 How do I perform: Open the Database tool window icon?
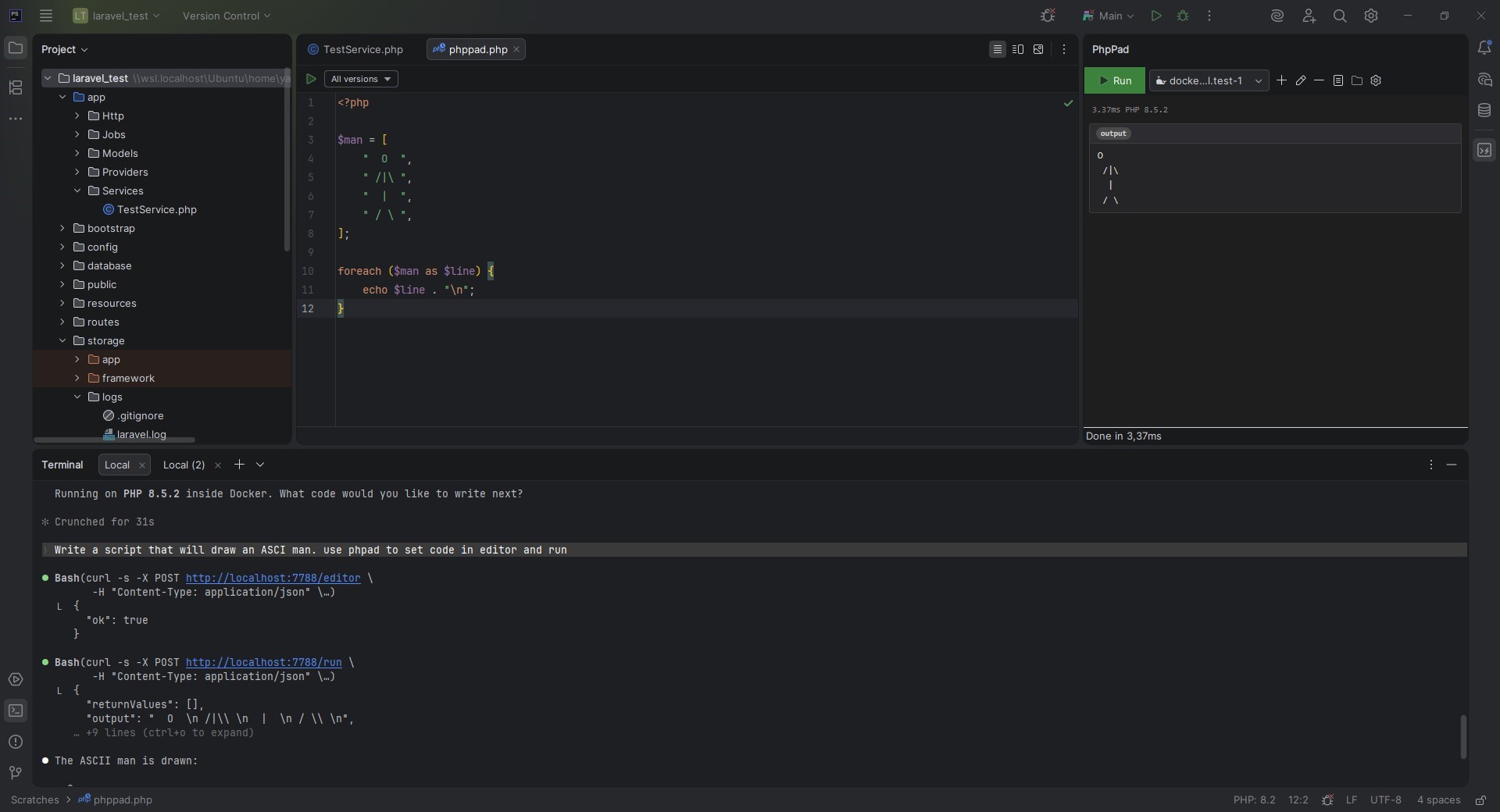coord(1484,111)
